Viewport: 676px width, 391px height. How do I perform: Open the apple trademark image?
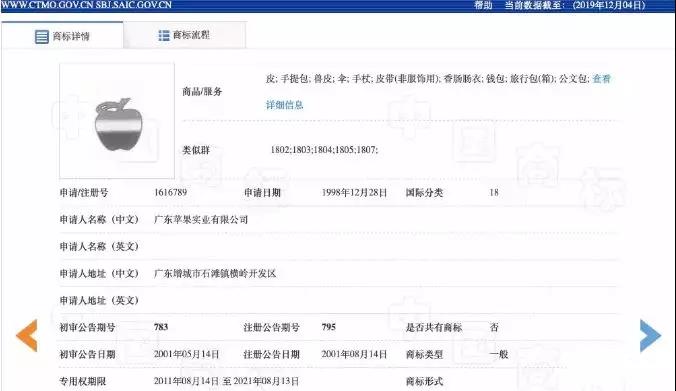pos(117,121)
